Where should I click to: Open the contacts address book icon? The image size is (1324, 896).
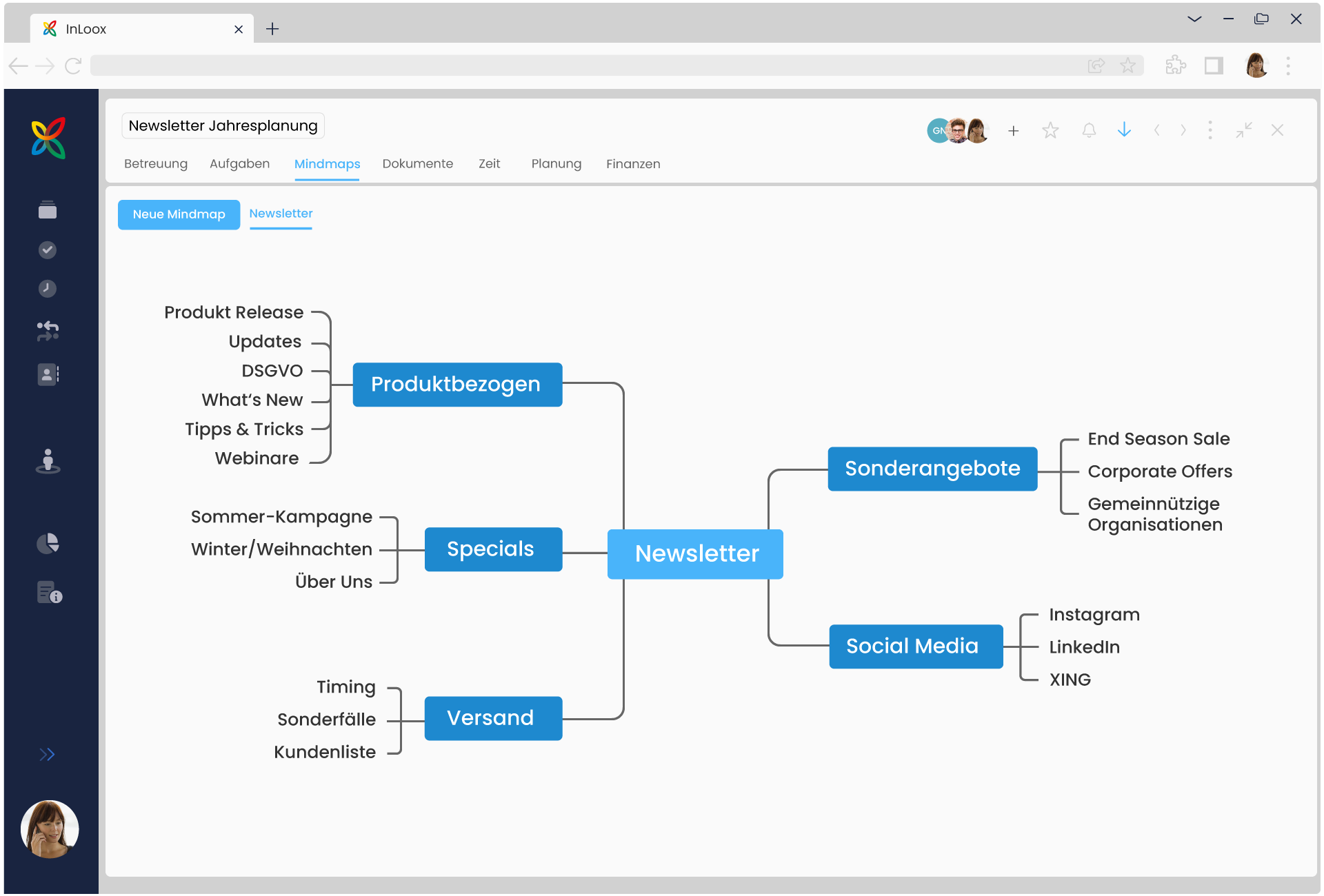coord(48,374)
